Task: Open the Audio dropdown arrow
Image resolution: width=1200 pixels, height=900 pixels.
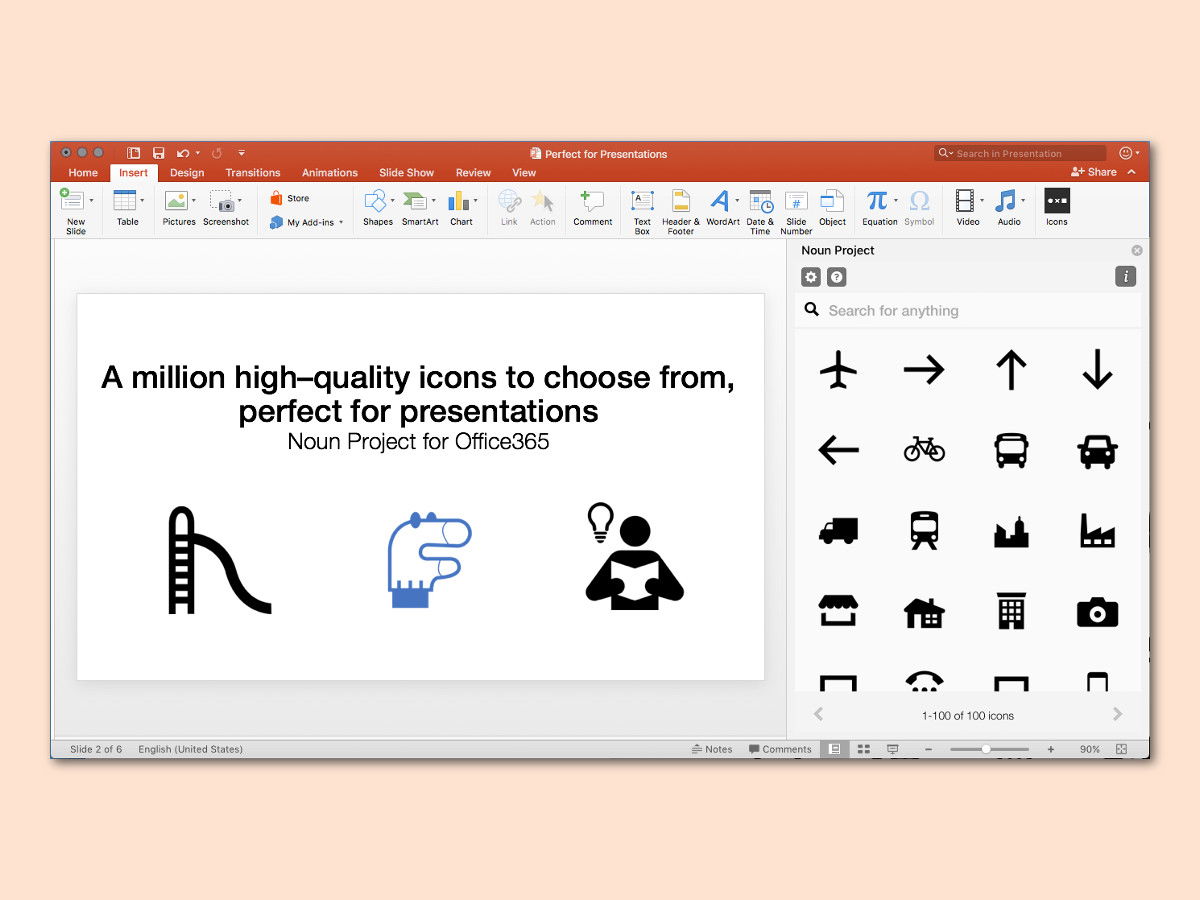Action: 1023,200
